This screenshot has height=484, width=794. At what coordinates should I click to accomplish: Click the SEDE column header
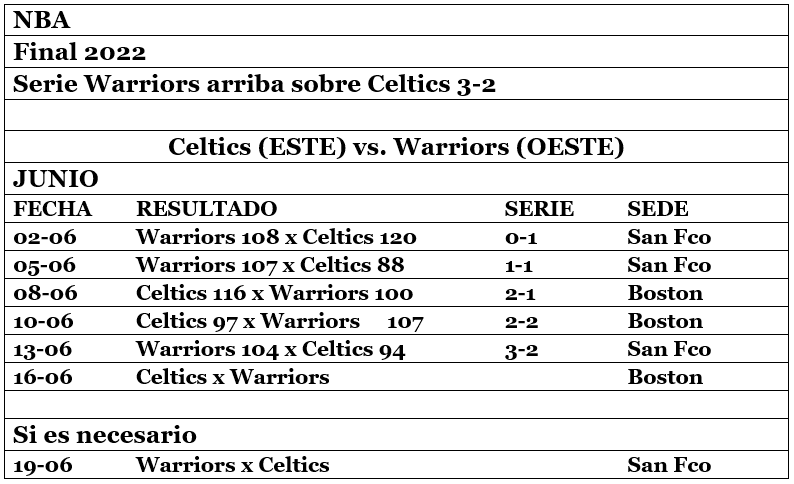tap(657, 209)
